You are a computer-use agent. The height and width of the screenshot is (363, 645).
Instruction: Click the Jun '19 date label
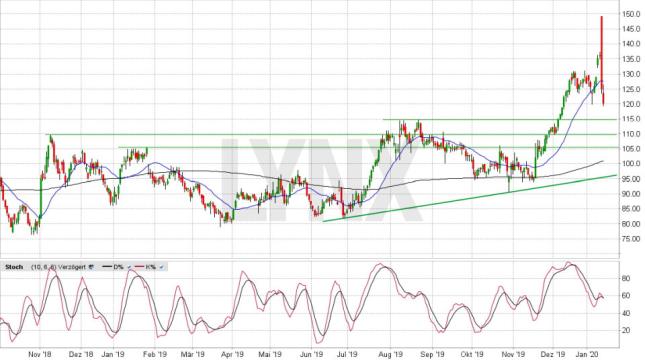(311, 354)
